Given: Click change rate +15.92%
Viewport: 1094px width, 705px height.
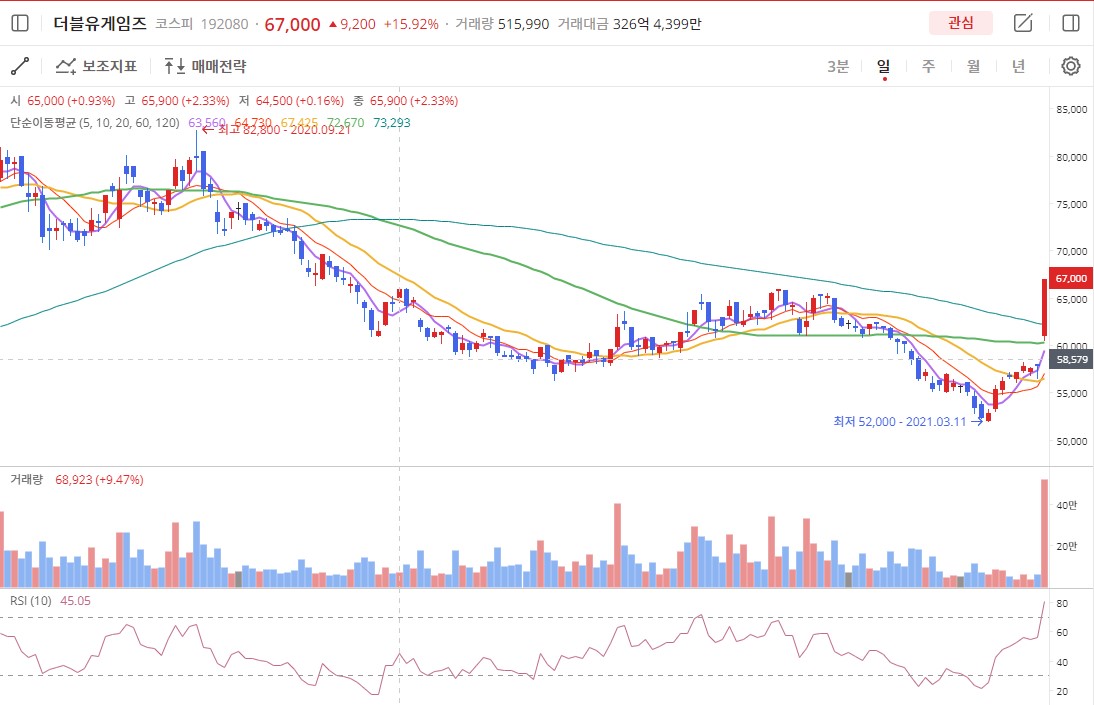Looking at the screenshot, I should tap(411, 24).
